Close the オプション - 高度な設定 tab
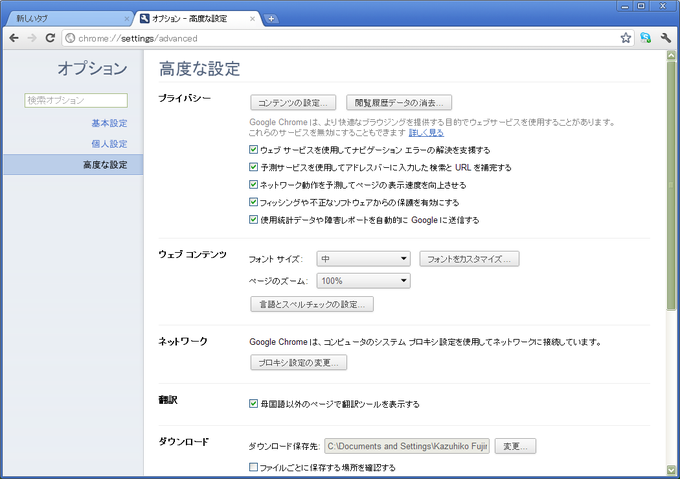The height and width of the screenshot is (479, 680). coord(252,19)
